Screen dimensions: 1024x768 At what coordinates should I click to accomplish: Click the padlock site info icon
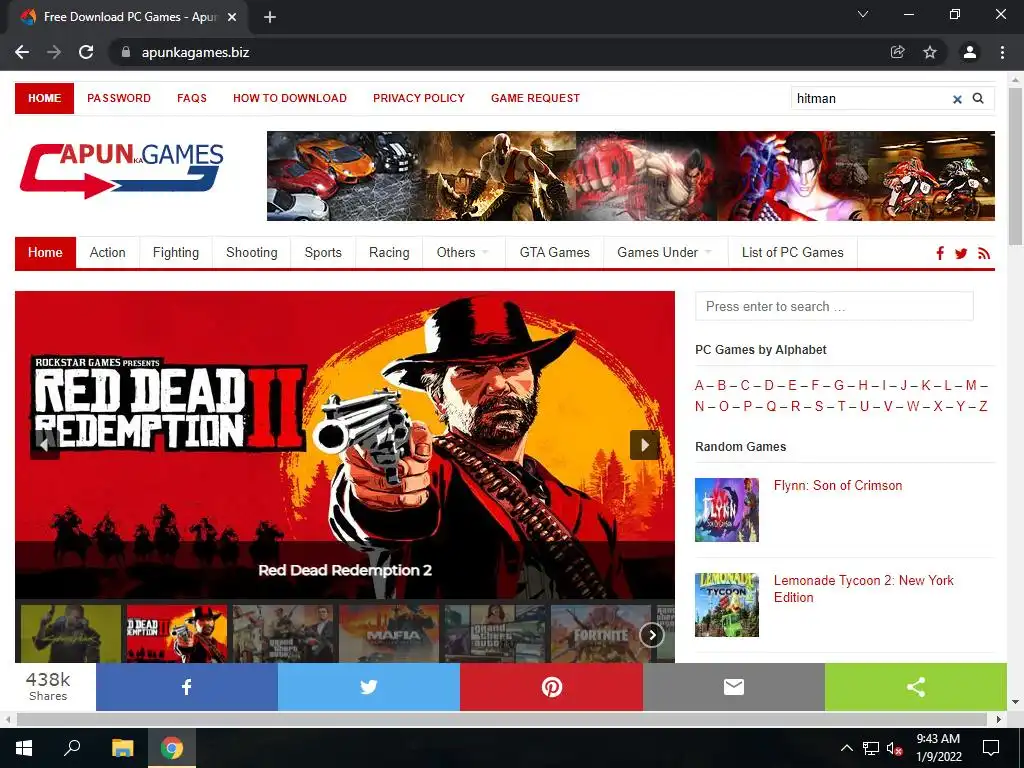click(126, 52)
